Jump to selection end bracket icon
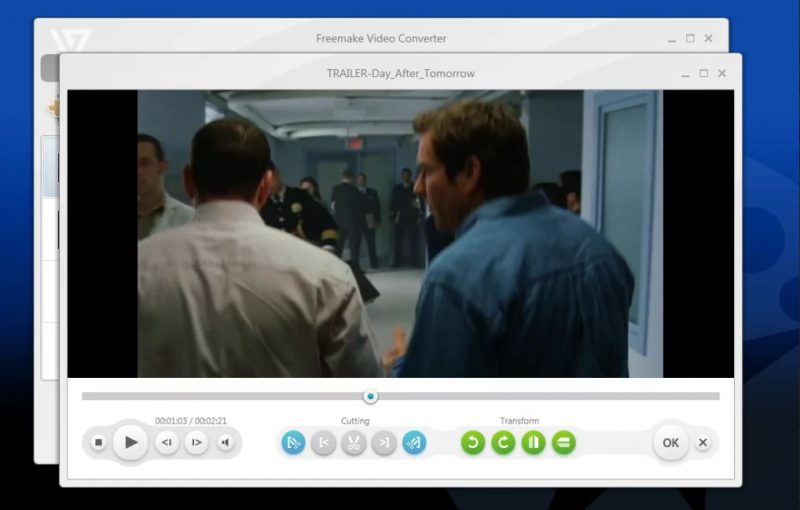Screen dimensions: 800x510 tap(384, 442)
